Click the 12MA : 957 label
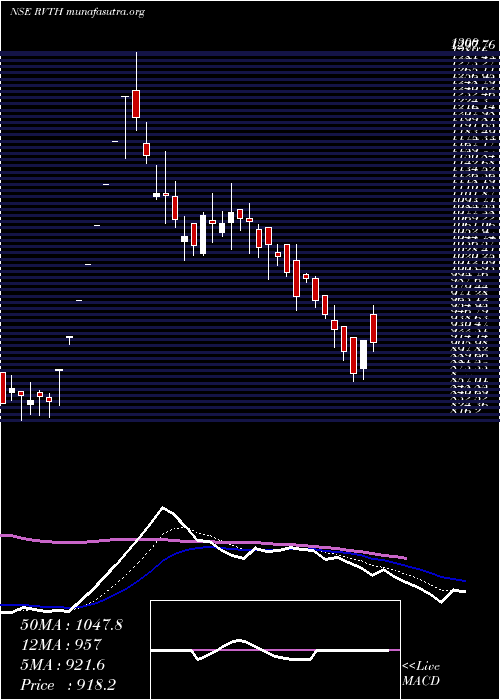Image resolution: width=500 pixels, height=700 pixels. click(62, 645)
